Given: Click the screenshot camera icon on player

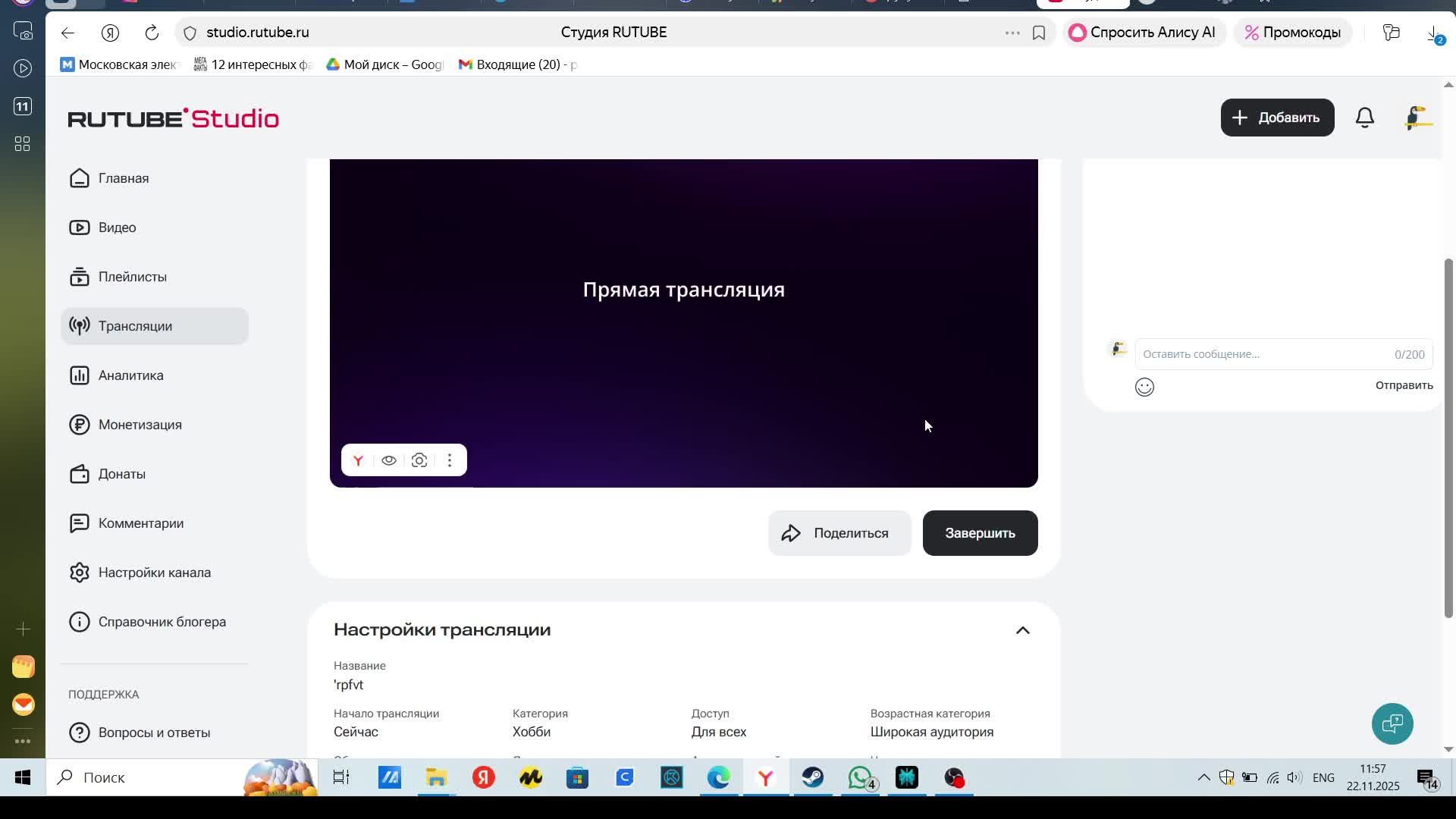Looking at the screenshot, I should click(x=419, y=460).
